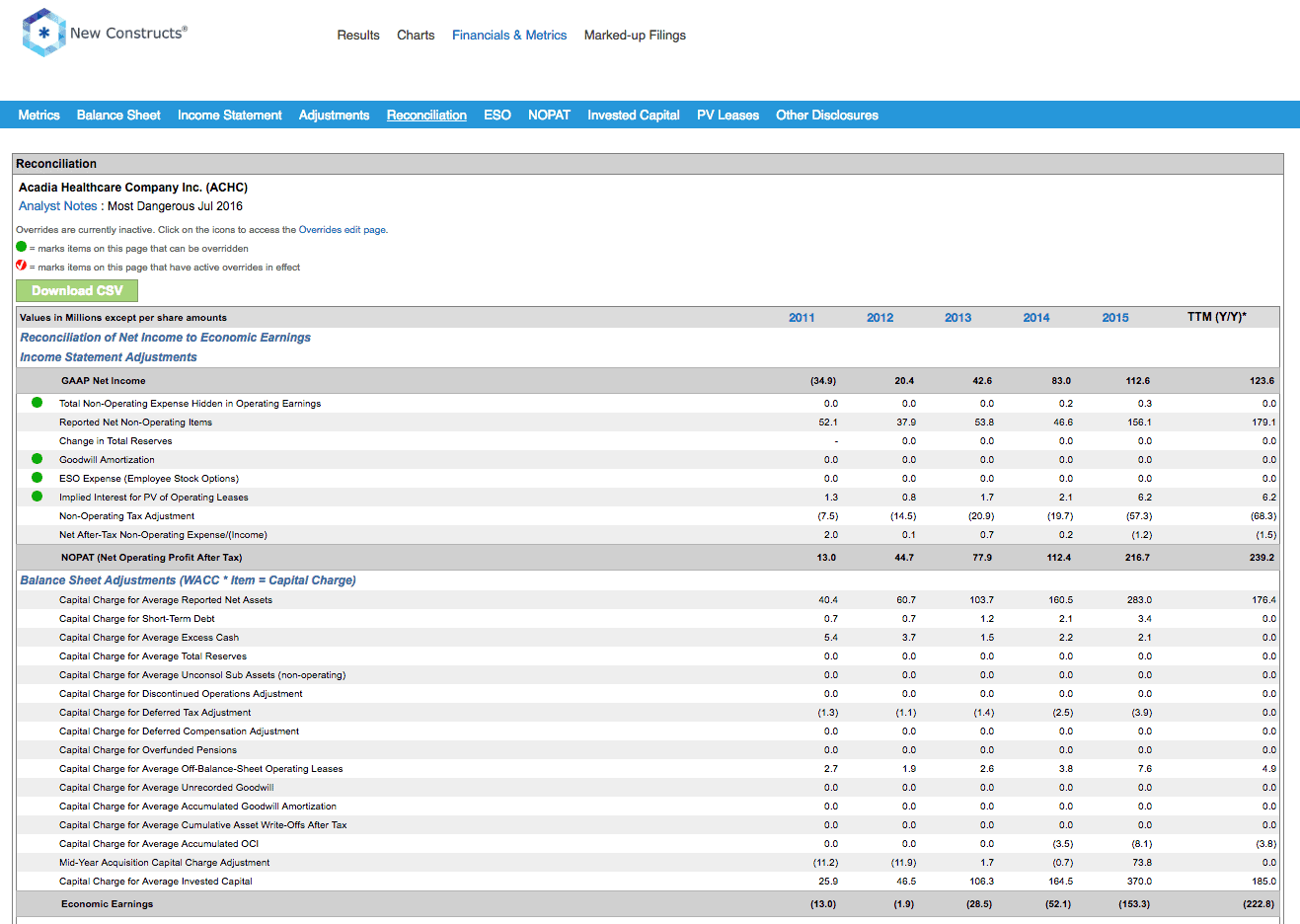Click 'Acadia Healthcare Company Inc. (ACHC)' title
This screenshot has height=924, width=1300.
[x=133, y=188]
